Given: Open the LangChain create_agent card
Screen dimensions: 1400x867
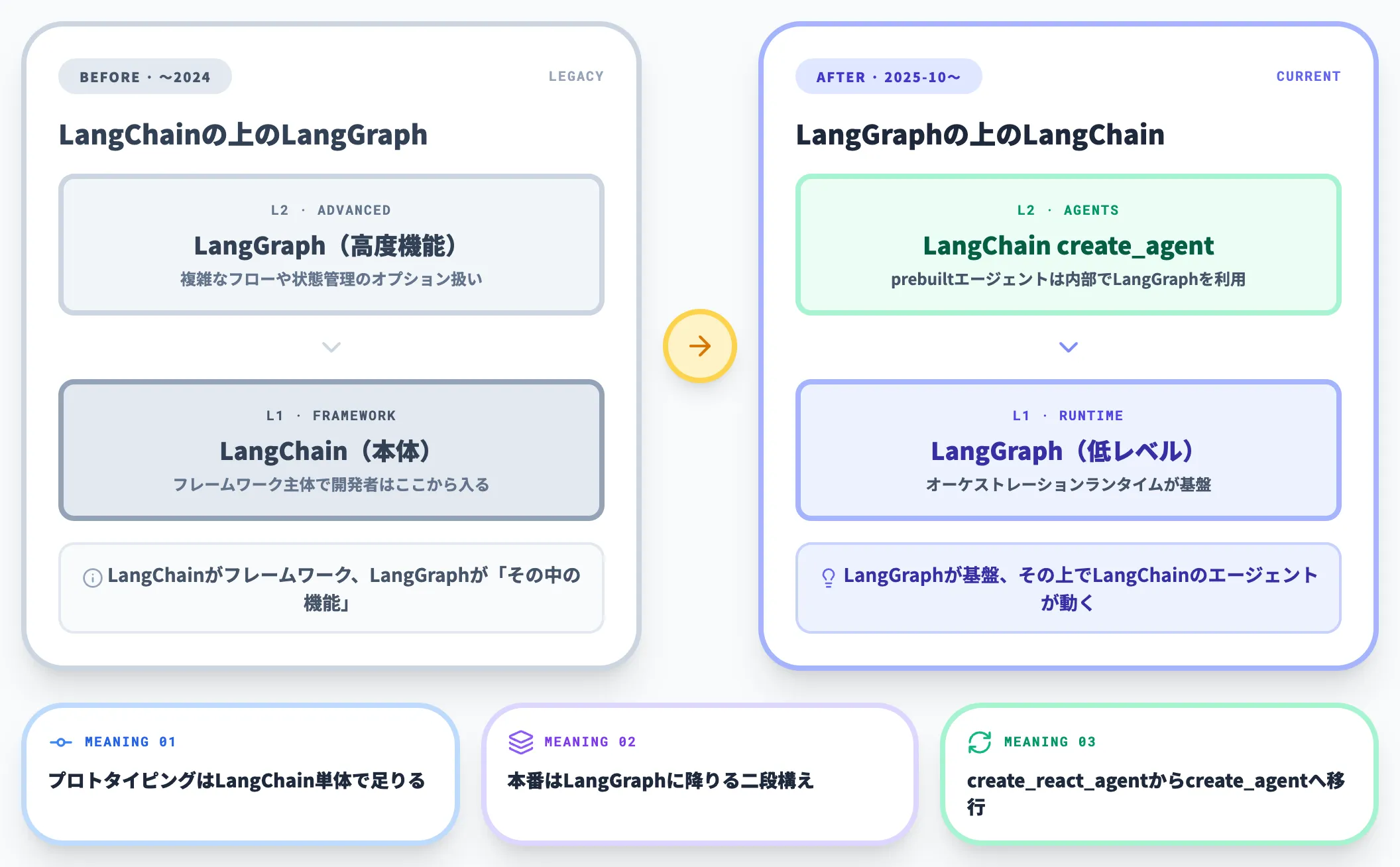Looking at the screenshot, I should click(1069, 245).
